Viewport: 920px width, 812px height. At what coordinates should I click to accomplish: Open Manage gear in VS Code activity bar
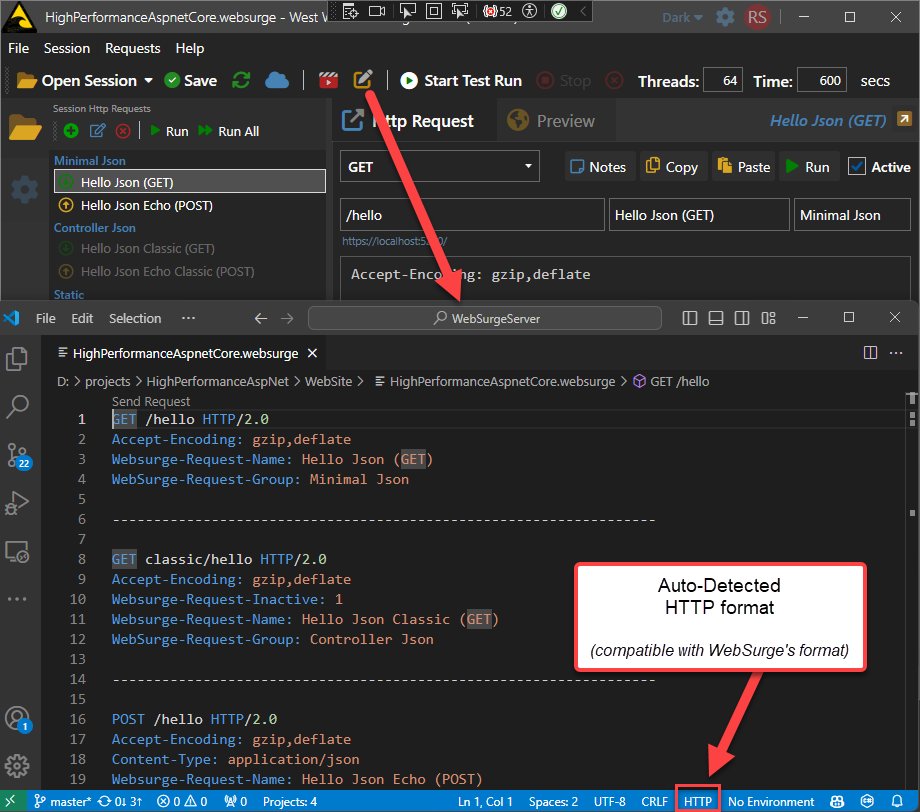17,766
